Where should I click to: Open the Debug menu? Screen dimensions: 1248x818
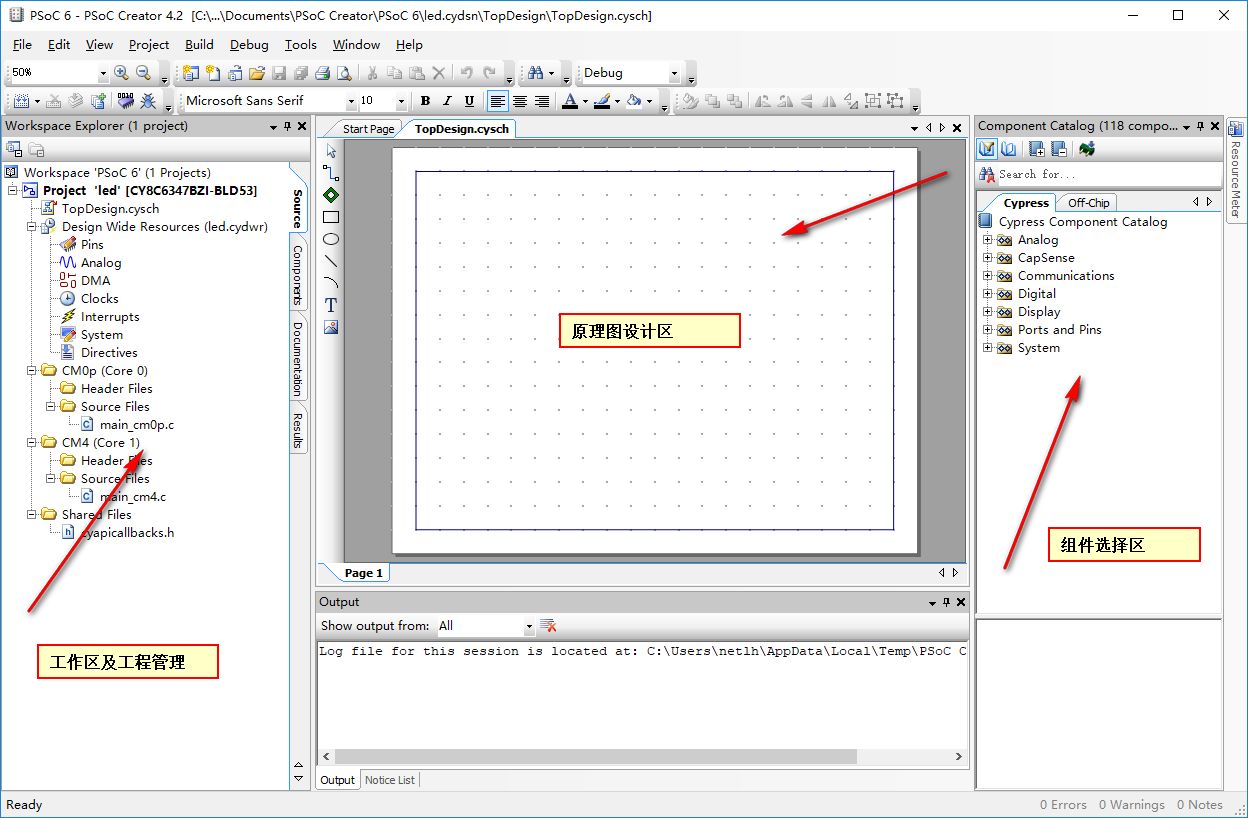tap(249, 45)
